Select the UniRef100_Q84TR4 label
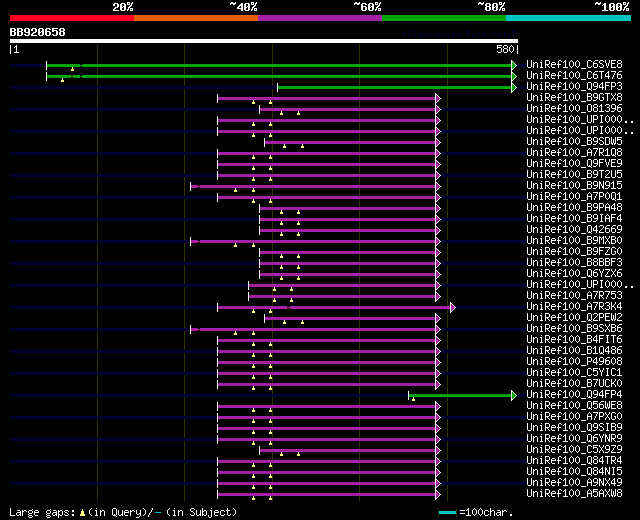640x520 pixels. point(574,461)
